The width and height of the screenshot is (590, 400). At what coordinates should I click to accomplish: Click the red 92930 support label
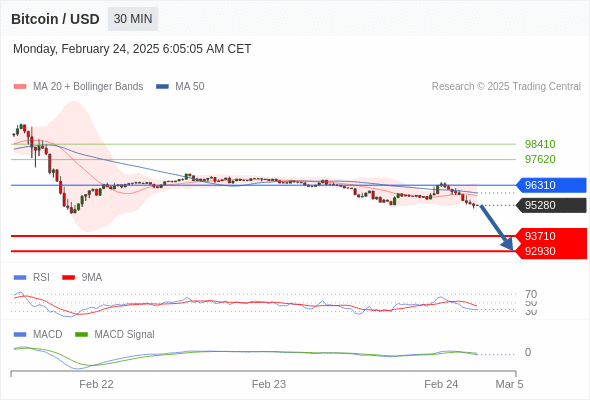[x=551, y=251]
